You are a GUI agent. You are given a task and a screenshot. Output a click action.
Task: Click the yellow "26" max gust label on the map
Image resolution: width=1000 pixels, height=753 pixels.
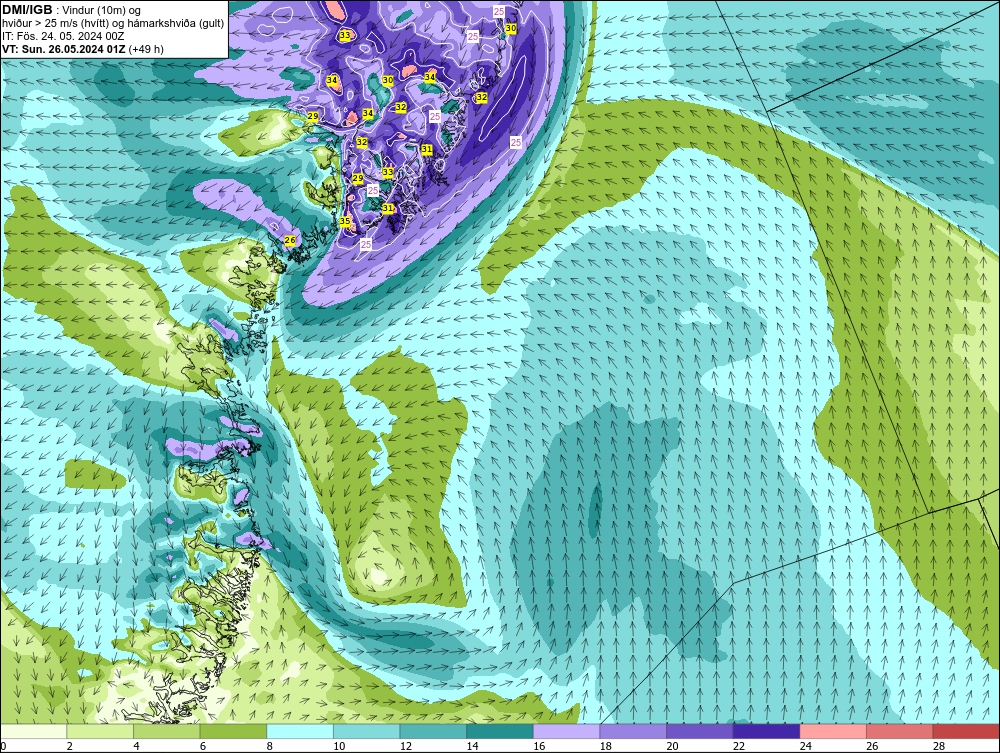290,240
